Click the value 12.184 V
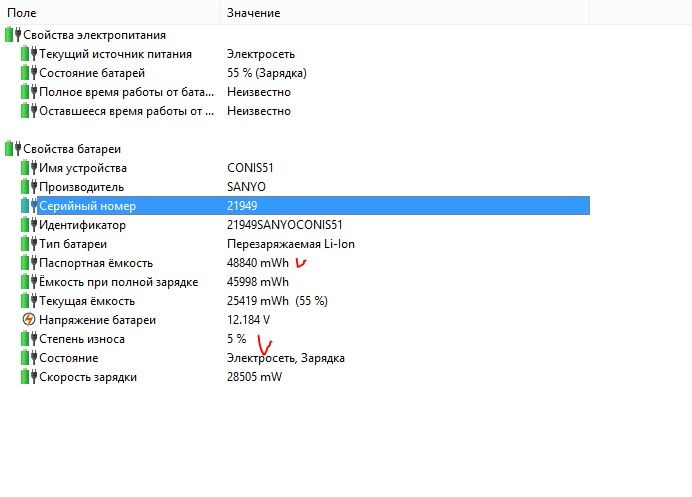Screen dimensions: 692x497 (250, 320)
